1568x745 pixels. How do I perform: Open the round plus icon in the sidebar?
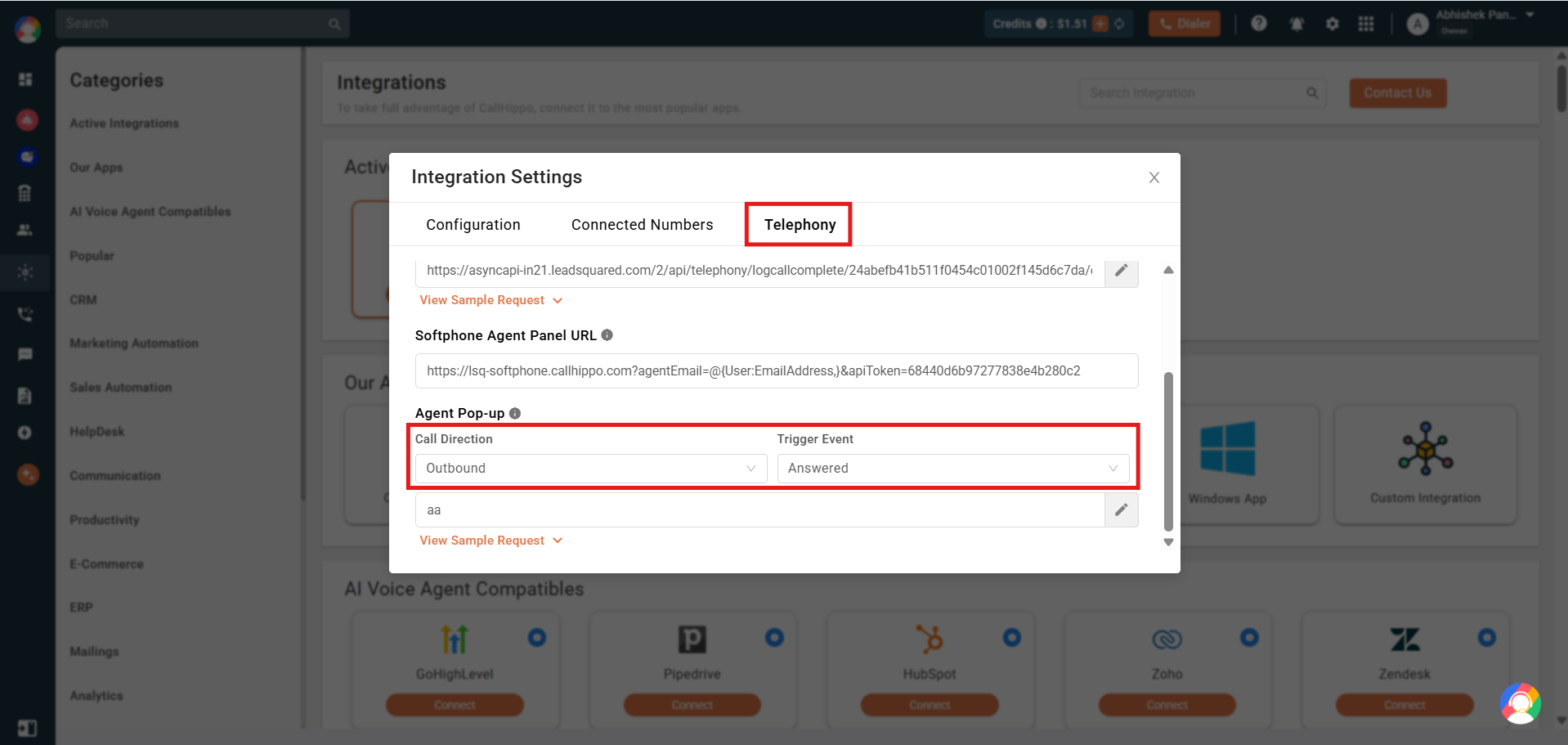[25, 433]
